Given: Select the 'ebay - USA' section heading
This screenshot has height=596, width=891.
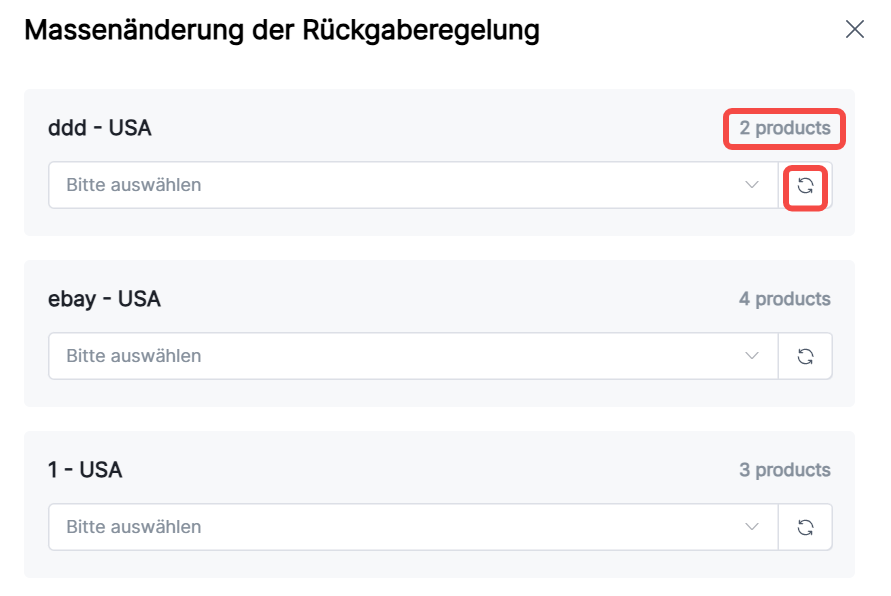Looking at the screenshot, I should [104, 299].
